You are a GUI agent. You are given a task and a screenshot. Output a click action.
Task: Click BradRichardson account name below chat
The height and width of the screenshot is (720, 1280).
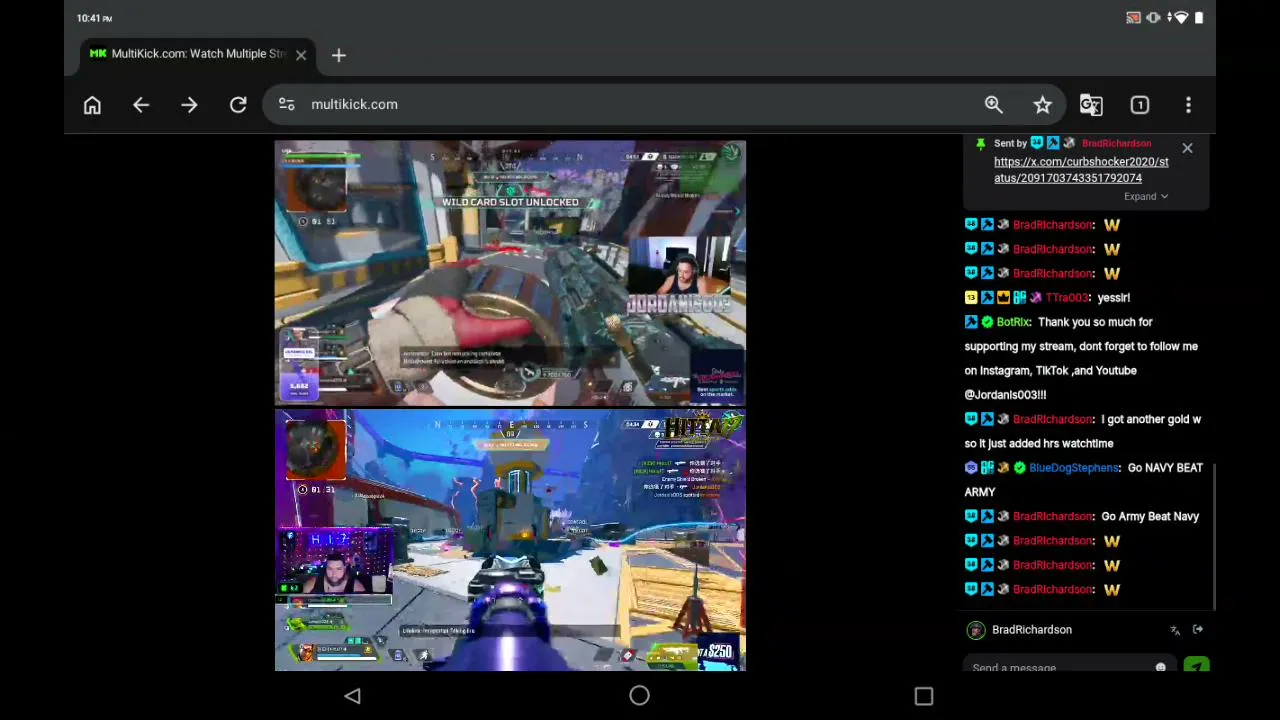coord(1032,630)
